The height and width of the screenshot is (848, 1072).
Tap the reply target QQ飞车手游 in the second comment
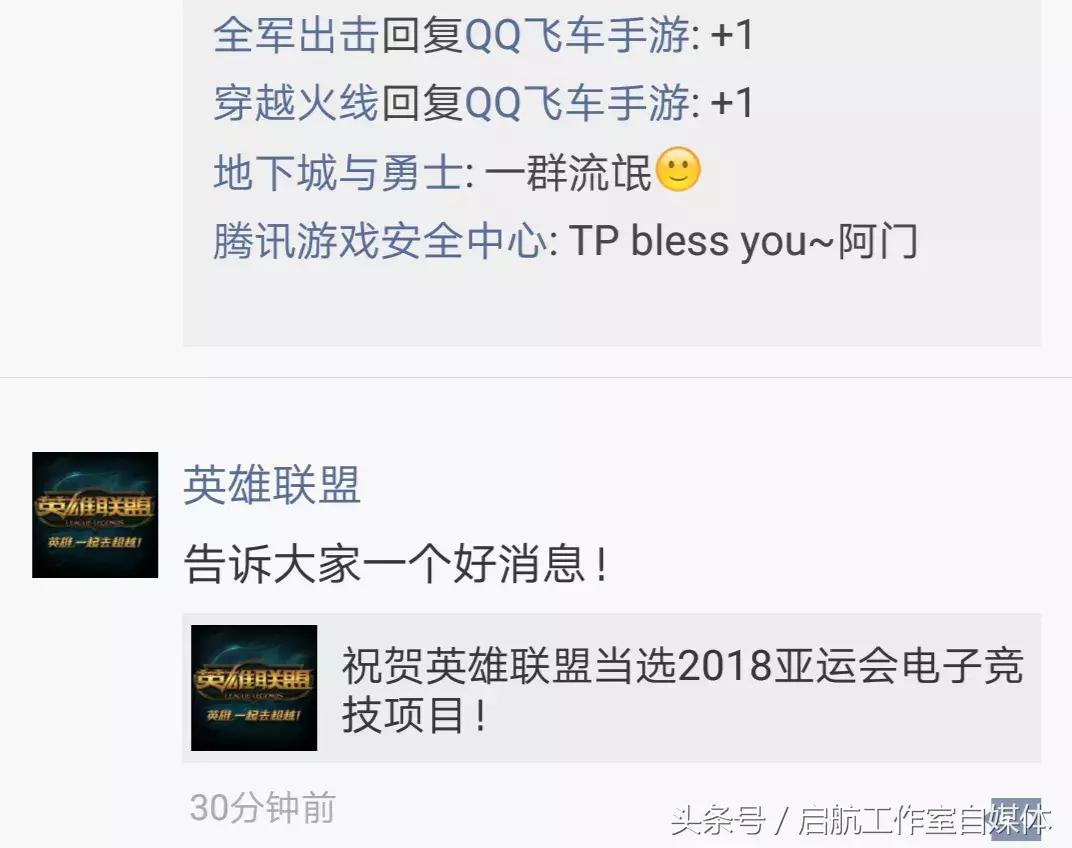tap(578, 103)
